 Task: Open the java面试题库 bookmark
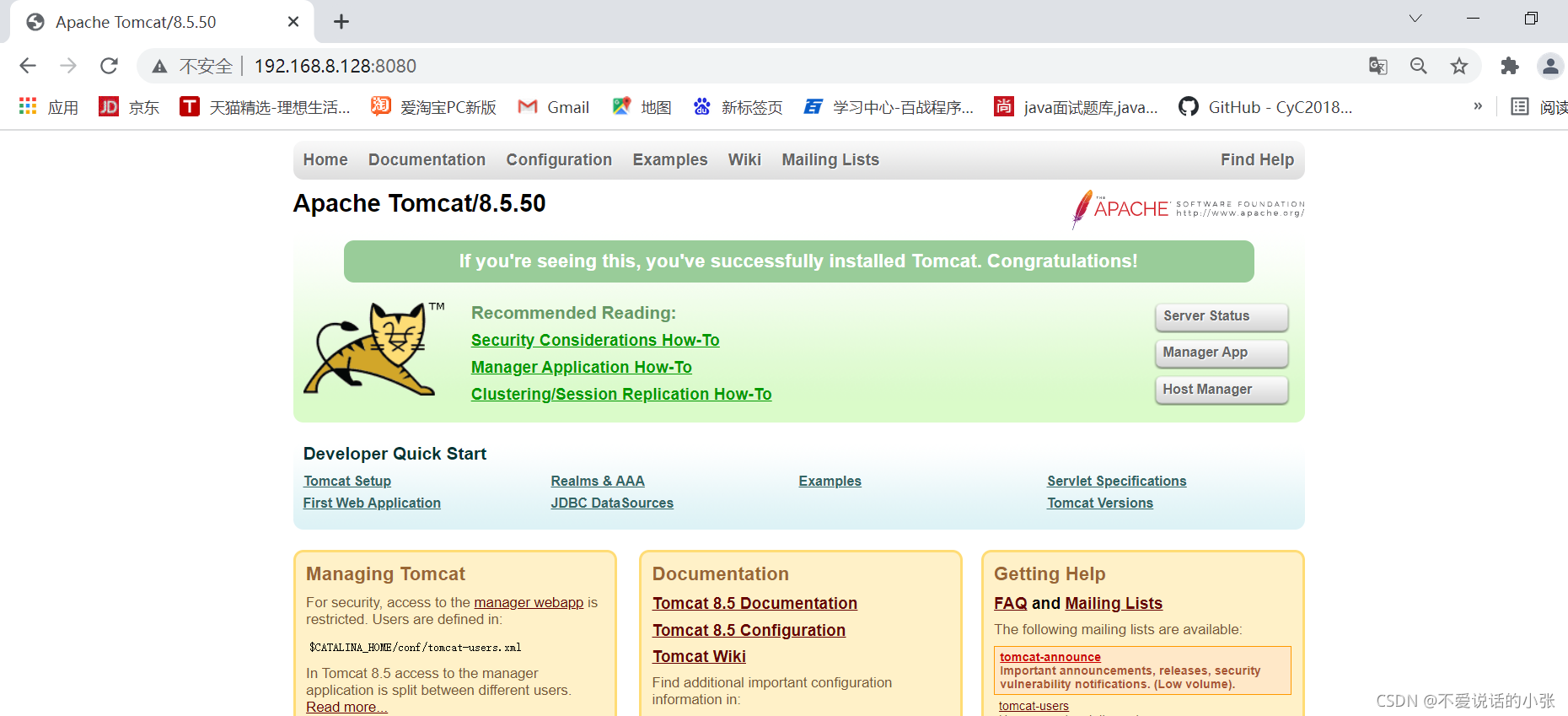(1076, 107)
